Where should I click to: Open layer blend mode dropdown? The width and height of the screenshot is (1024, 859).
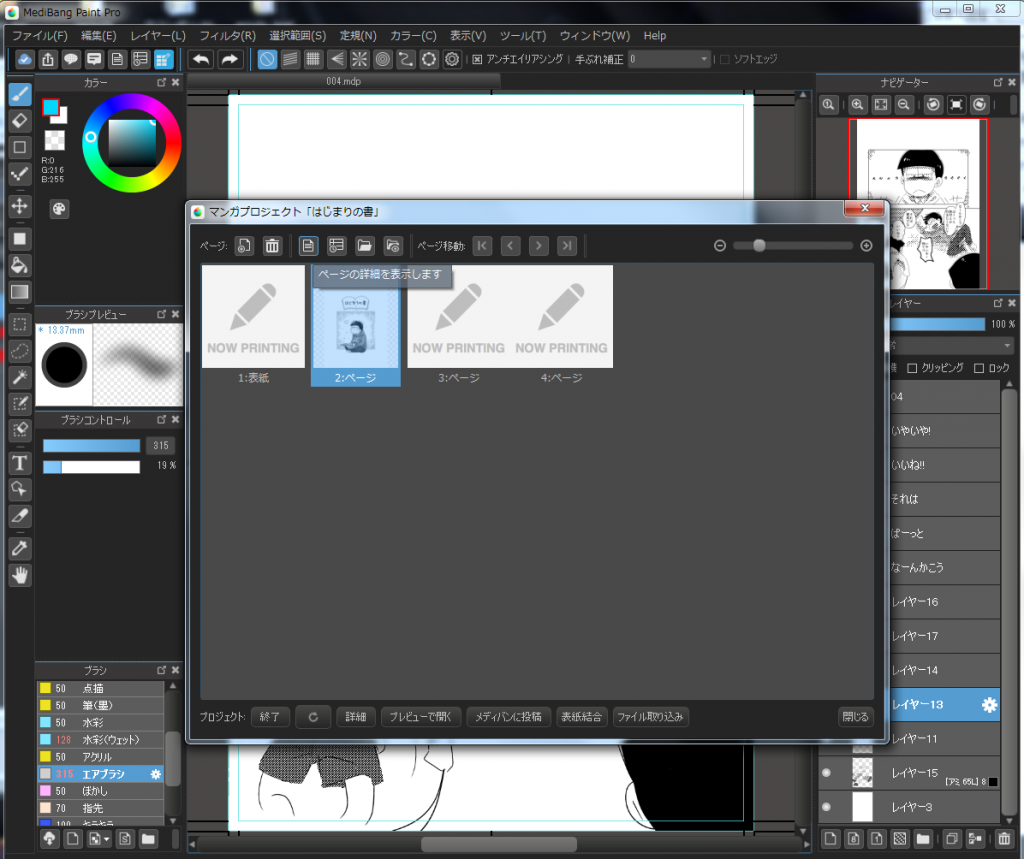(x=950, y=345)
